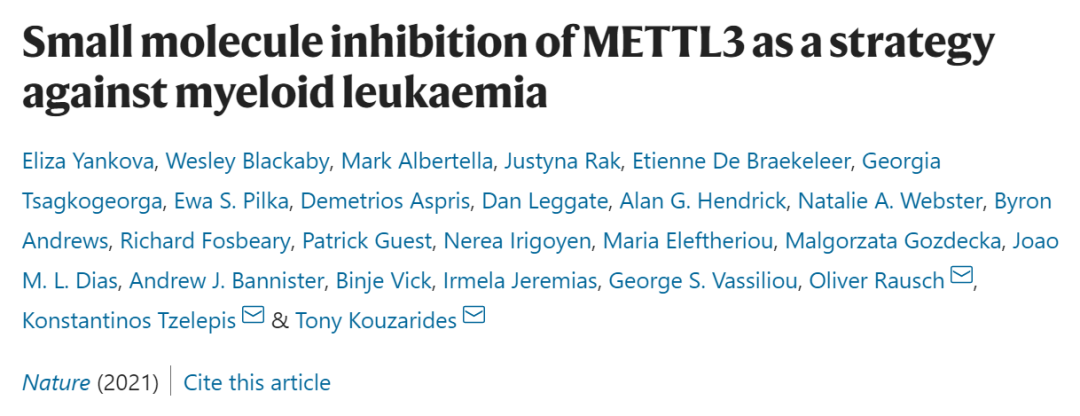1080x416 pixels.
Task: Open Tony Kouzarides author link
Action: pos(377,320)
